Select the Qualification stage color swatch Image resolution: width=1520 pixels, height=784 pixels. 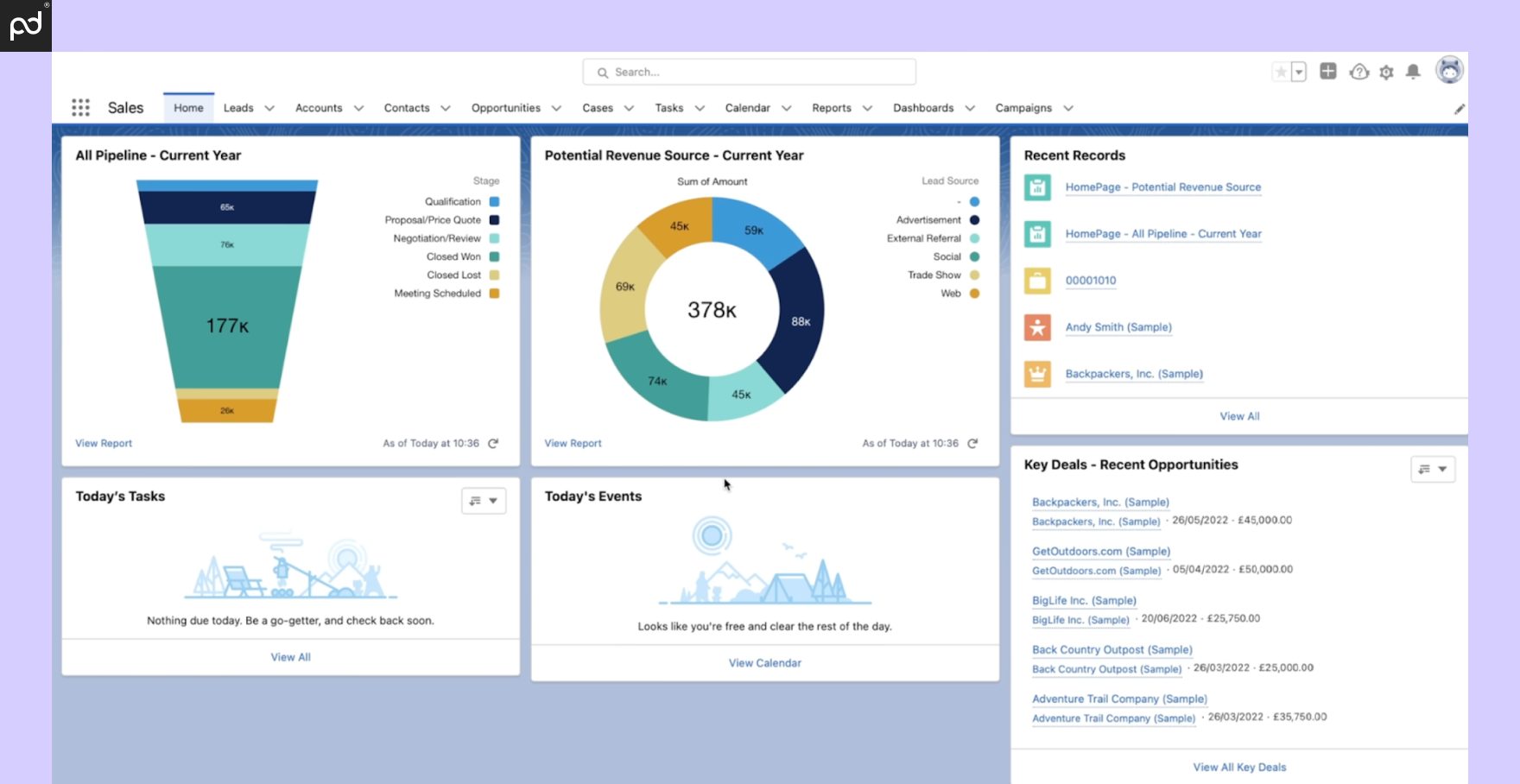(x=494, y=201)
